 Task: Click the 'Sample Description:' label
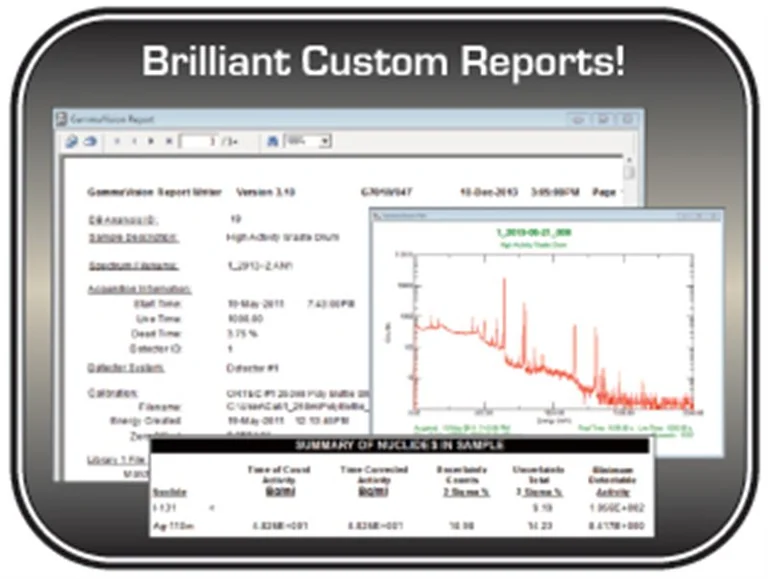coord(133,238)
